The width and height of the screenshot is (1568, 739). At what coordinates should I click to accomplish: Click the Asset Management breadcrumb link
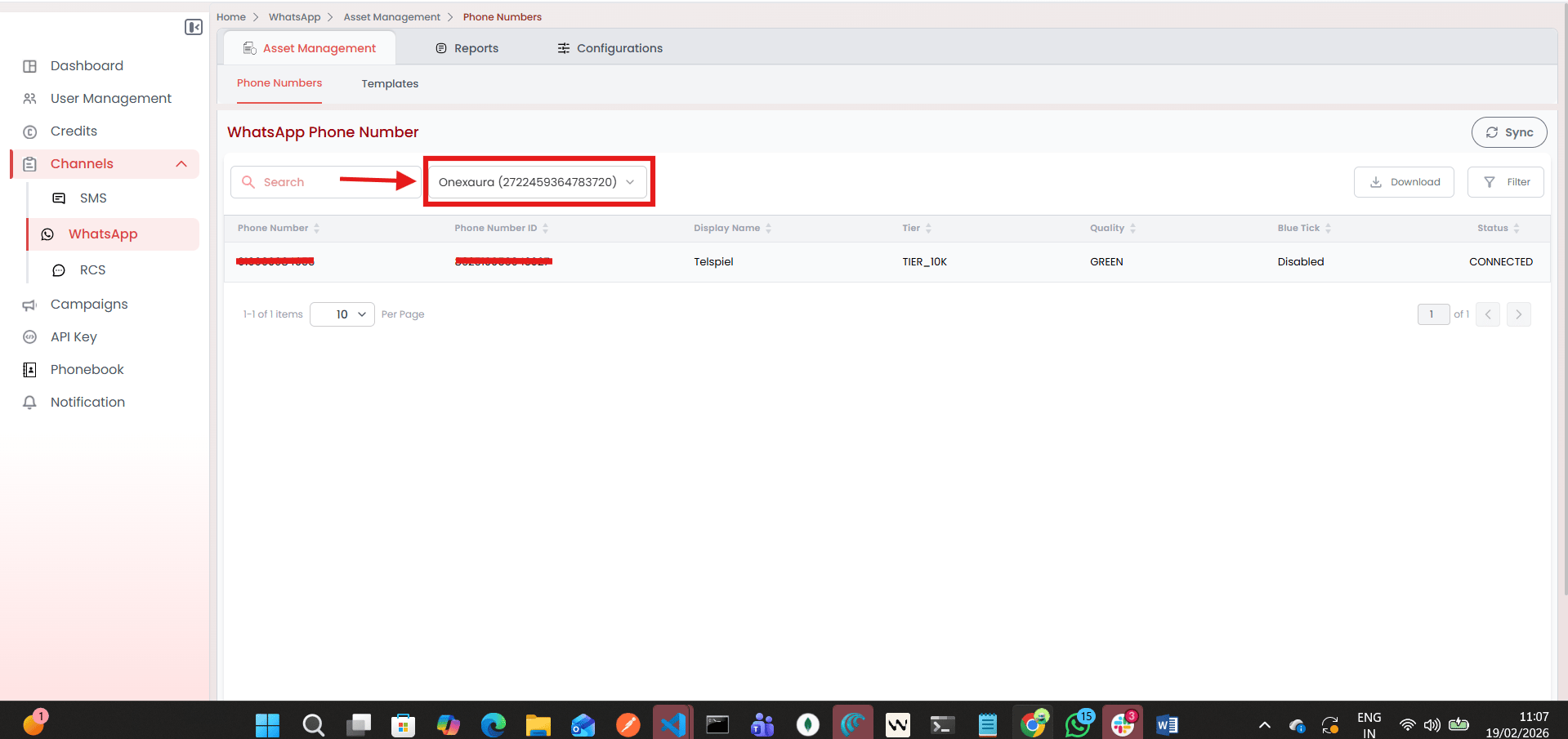pos(392,17)
